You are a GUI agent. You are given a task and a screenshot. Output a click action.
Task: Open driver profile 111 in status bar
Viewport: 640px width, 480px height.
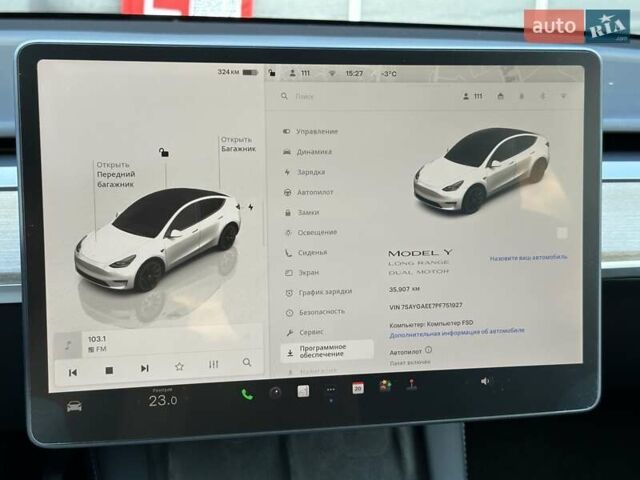point(300,73)
